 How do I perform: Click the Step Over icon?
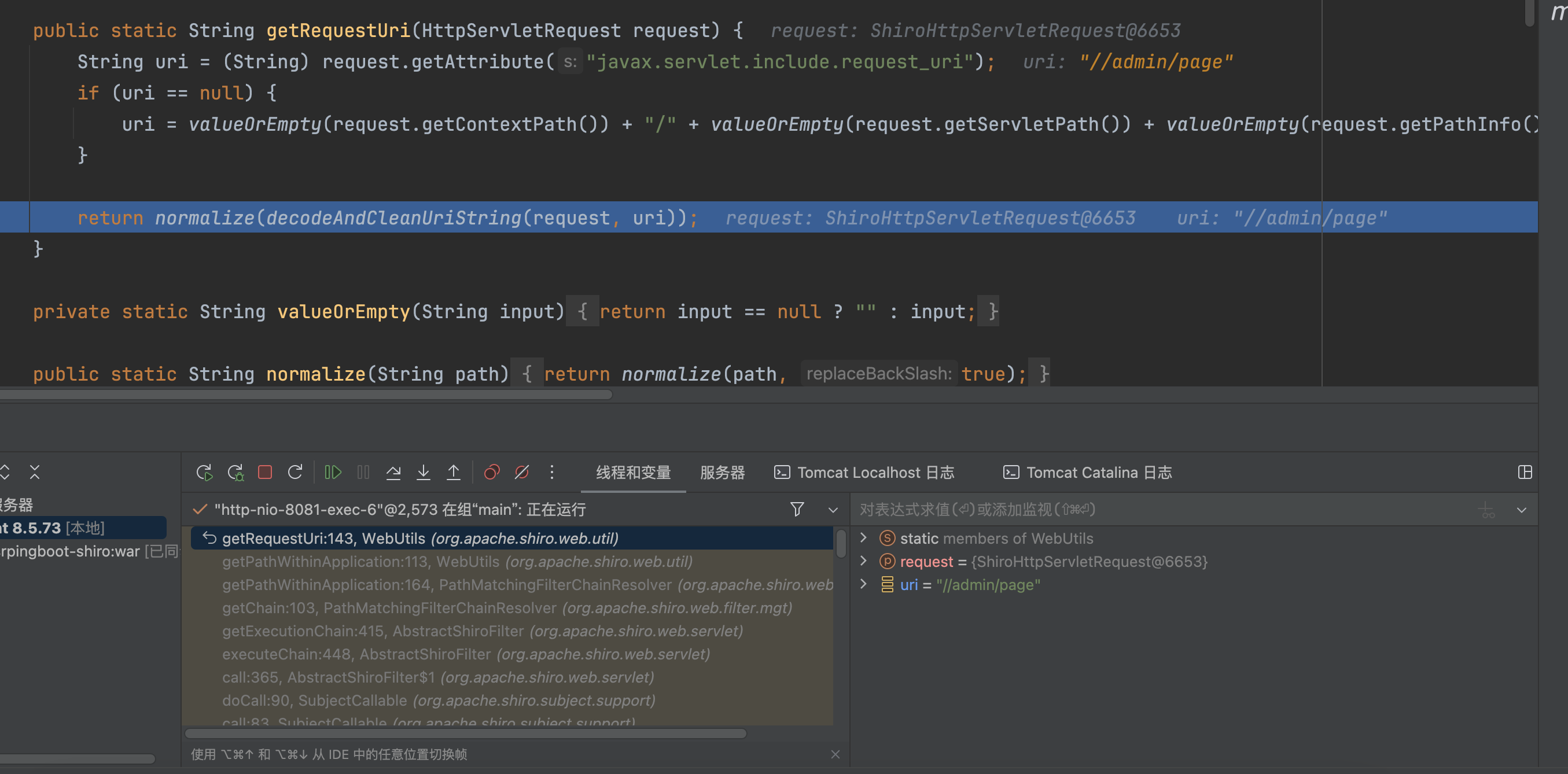tap(393, 472)
